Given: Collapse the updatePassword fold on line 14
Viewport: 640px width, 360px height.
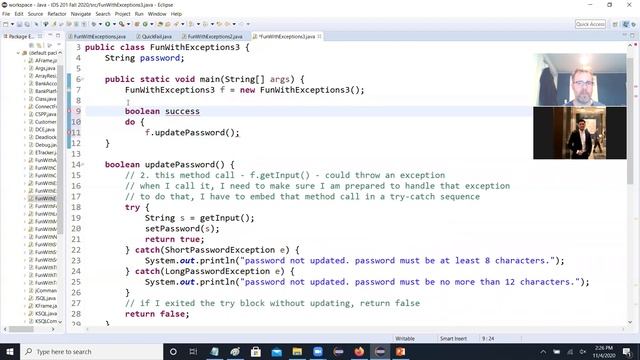Looking at the screenshot, I should click(x=83, y=164).
